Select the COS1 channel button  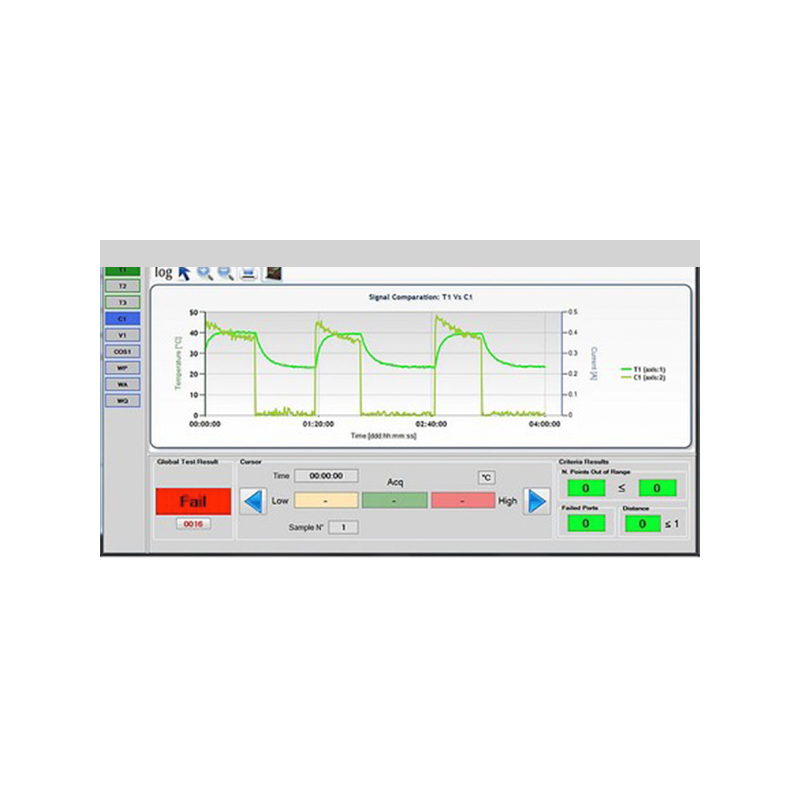tap(122, 351)
